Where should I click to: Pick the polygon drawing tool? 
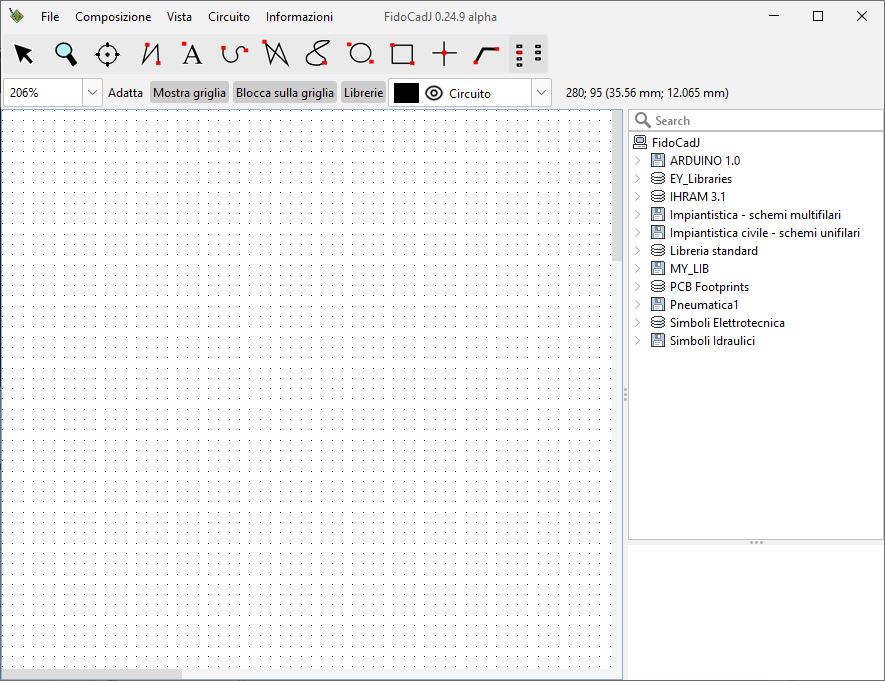(276, 54)
